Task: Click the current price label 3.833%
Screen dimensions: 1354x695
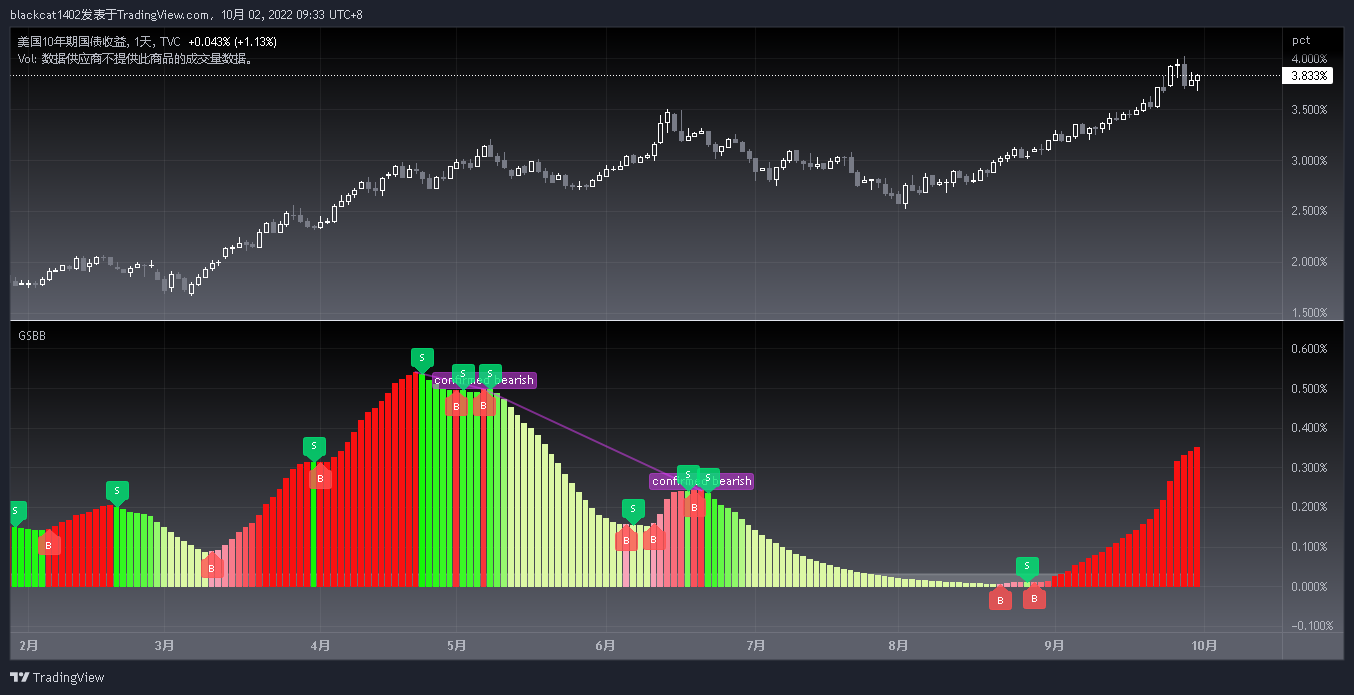Action: tap(1307, 75)
